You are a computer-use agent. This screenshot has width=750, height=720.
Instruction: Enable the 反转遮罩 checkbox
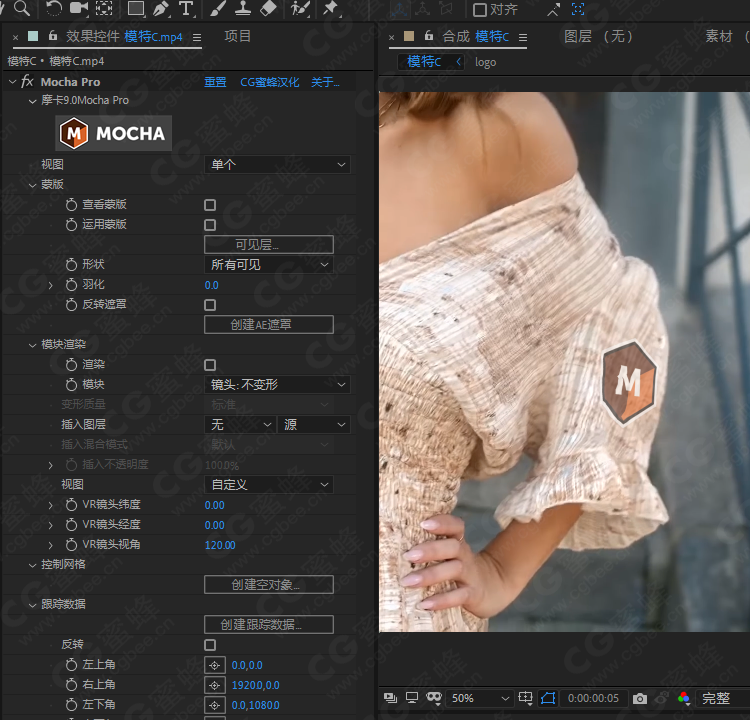tap(210, 305)
